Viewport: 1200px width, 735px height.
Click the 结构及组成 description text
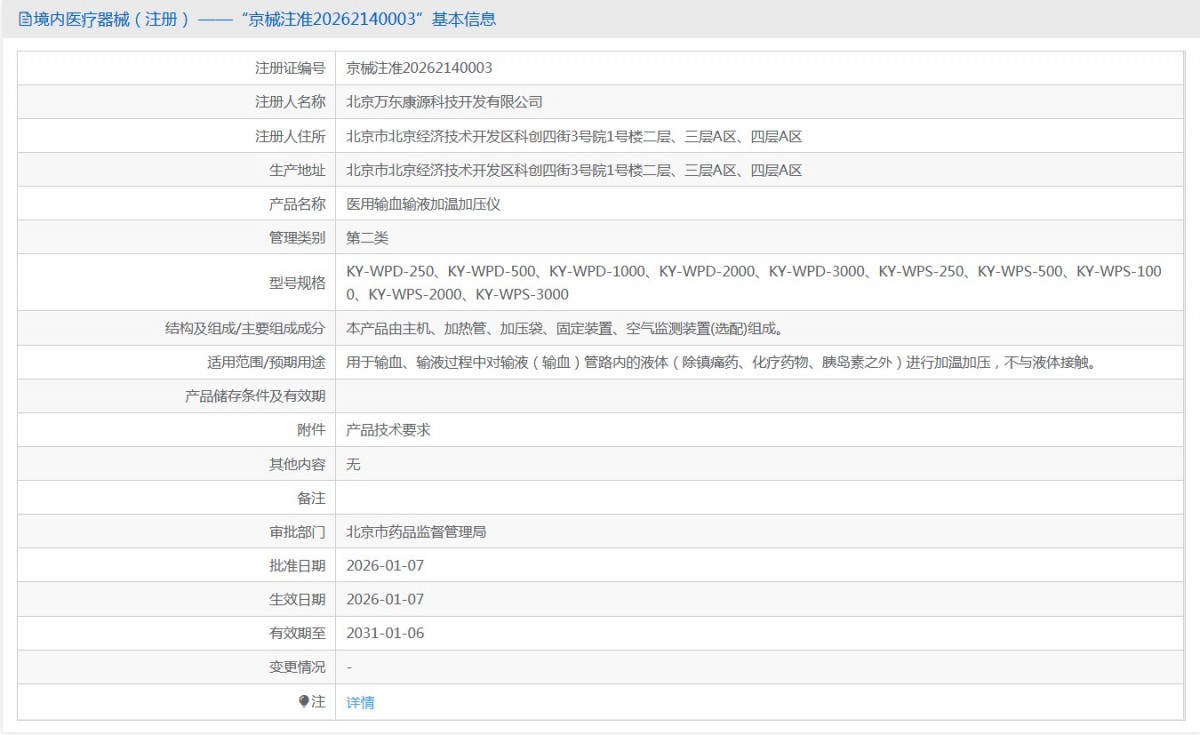click(x=564, y=328)
